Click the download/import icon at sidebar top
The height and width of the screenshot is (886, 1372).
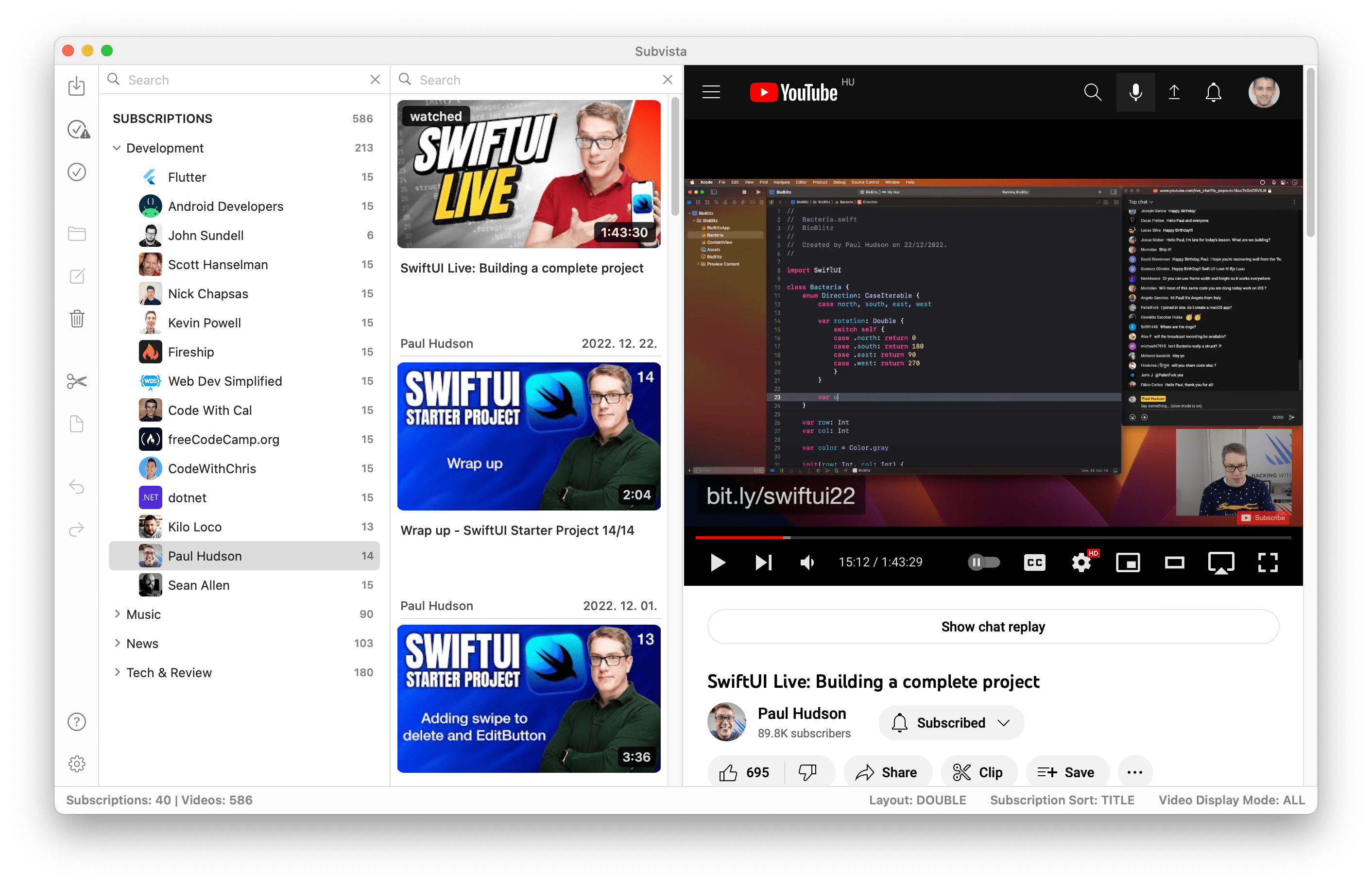[76, 86]
